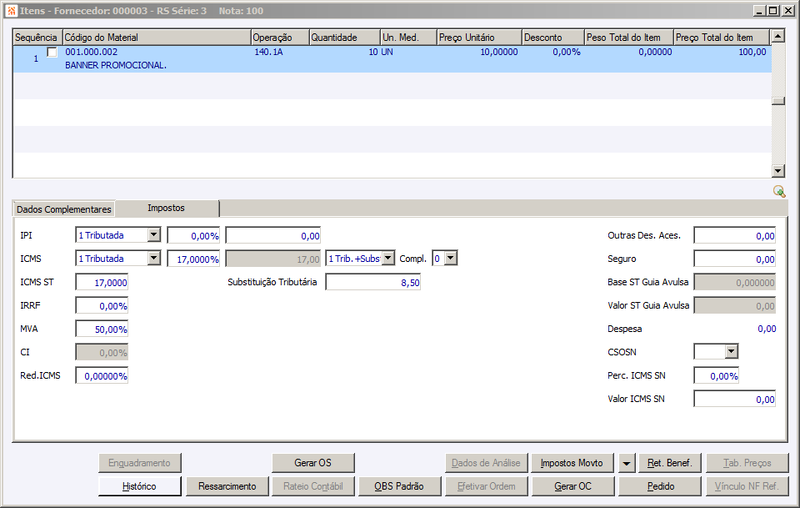Click the IRRF percentage field
800x508 pixels.
(x=102, y=306)
